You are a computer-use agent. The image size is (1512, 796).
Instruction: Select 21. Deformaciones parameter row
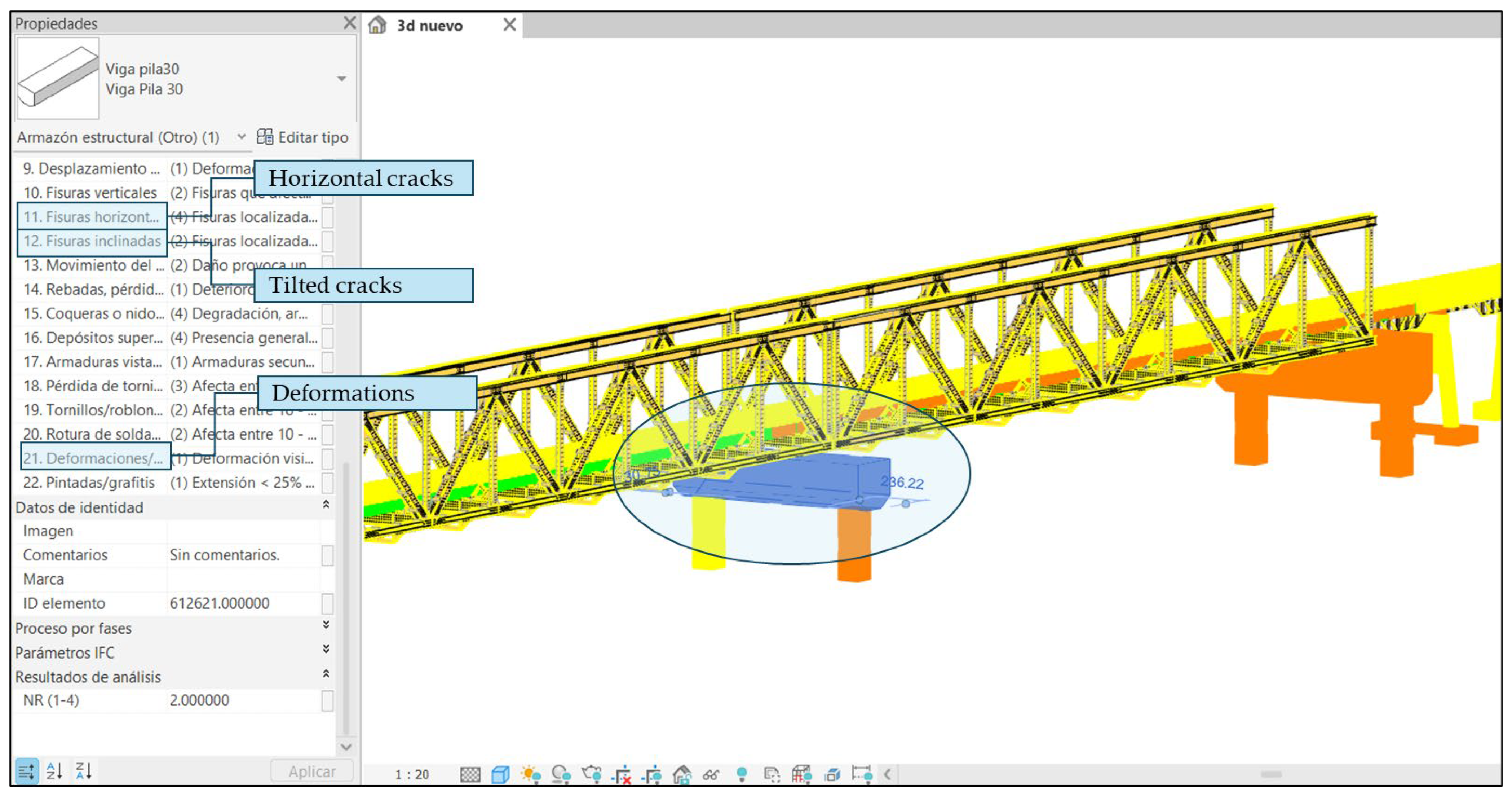click(94, 458)
